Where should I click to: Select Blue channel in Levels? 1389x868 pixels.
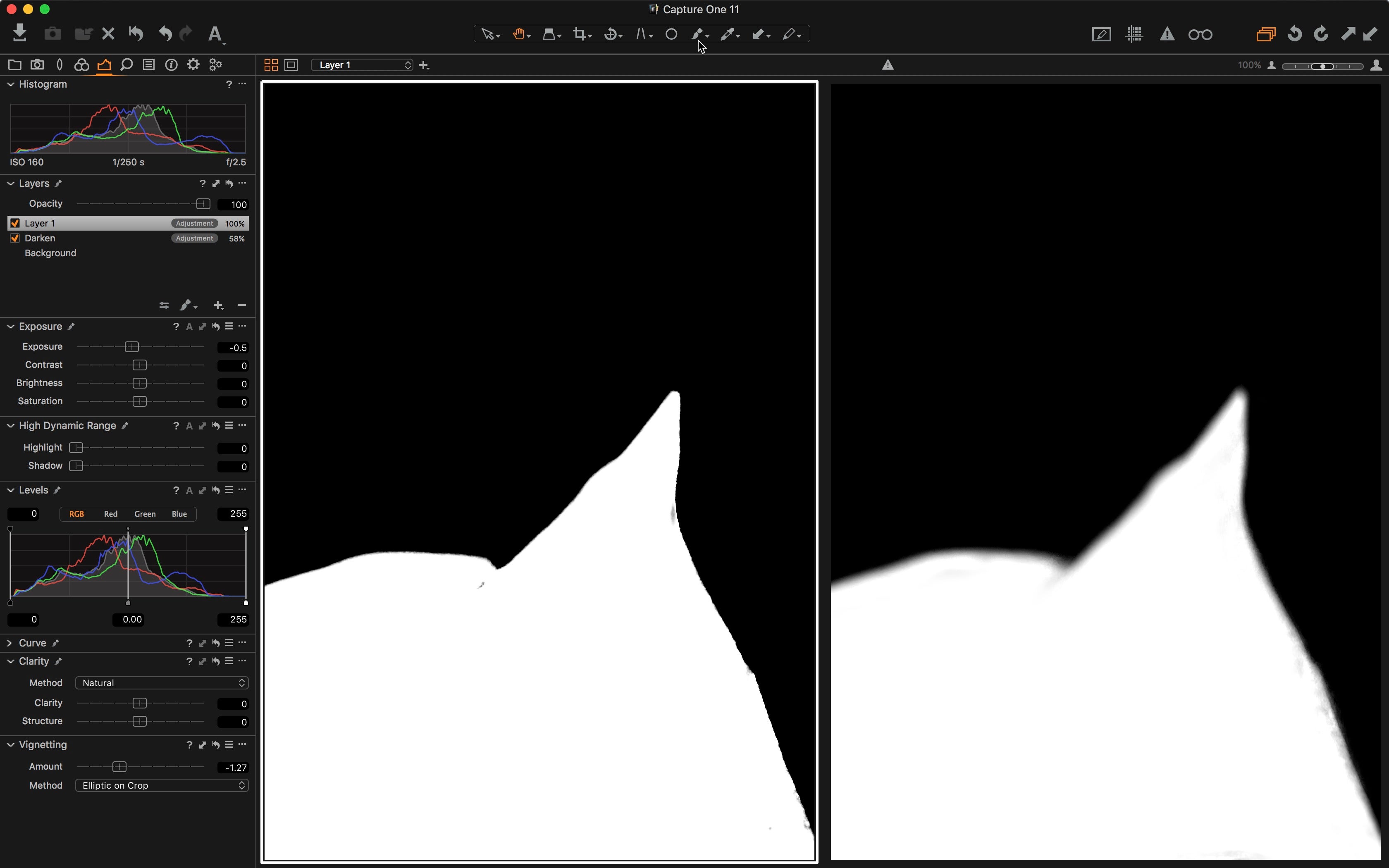[x=179, y=514]
